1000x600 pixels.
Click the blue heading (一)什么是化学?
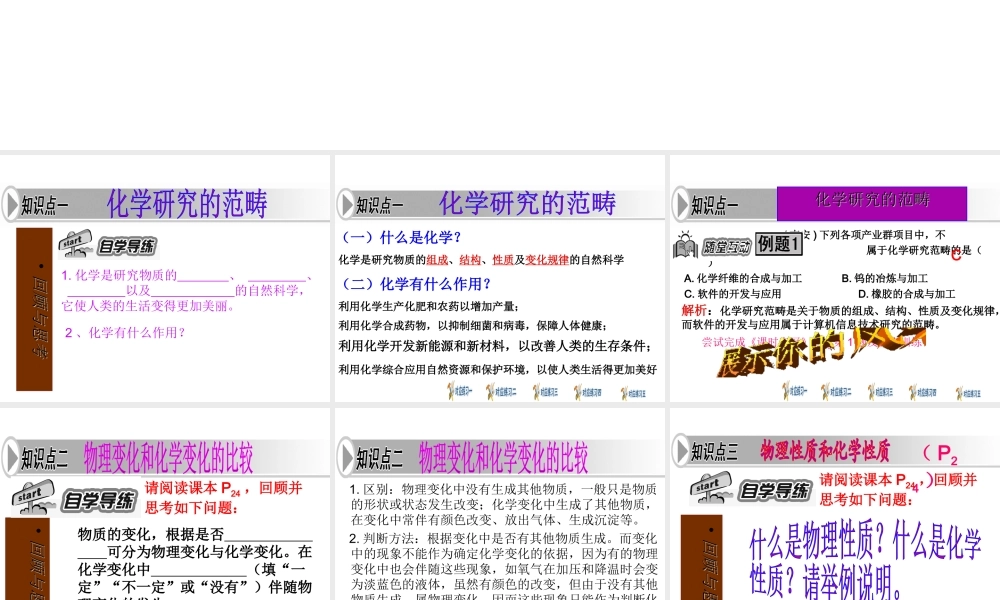pos(402,237)
